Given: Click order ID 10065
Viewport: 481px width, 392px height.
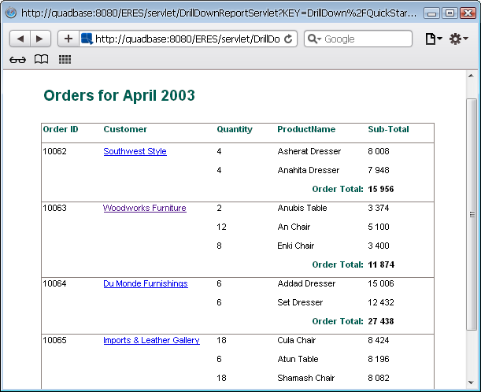Looking at the screenshot, I should coord(55,340).
